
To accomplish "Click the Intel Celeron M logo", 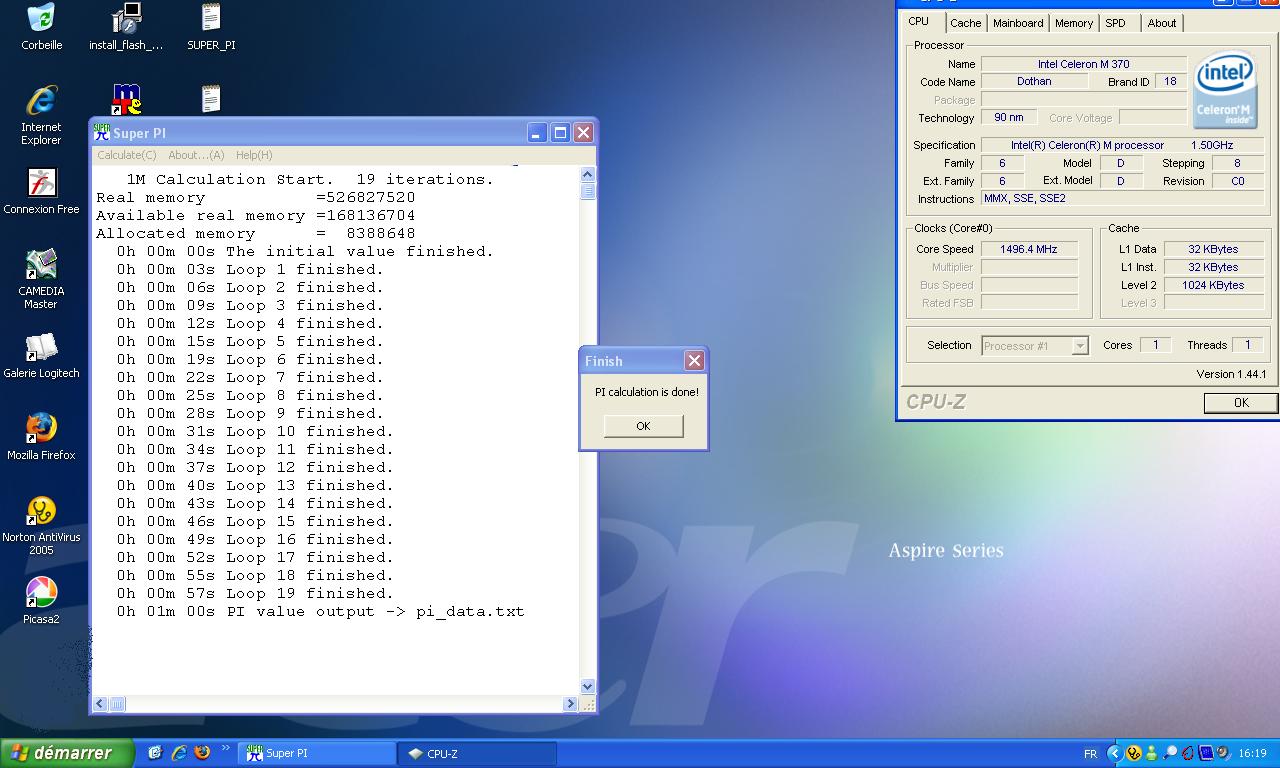I will point(1225,90).
